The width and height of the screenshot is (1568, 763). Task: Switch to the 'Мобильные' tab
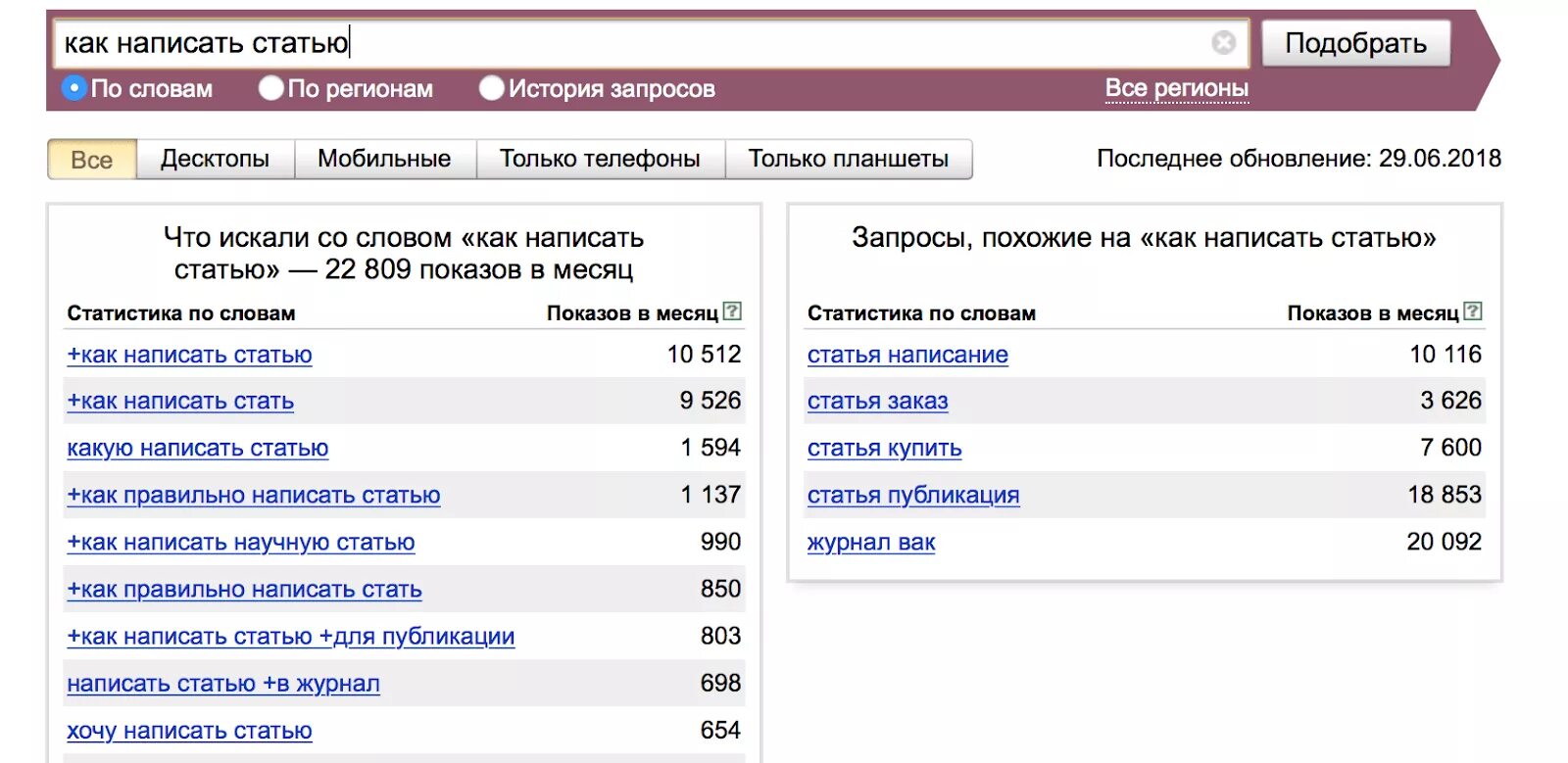coord(384,159)
